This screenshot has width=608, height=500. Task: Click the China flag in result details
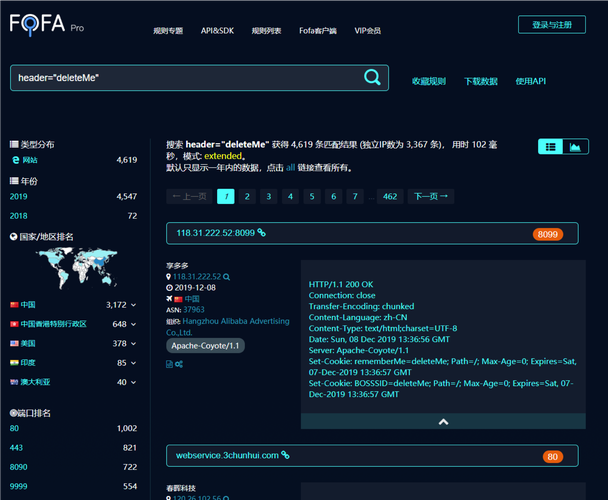point(178,299)
